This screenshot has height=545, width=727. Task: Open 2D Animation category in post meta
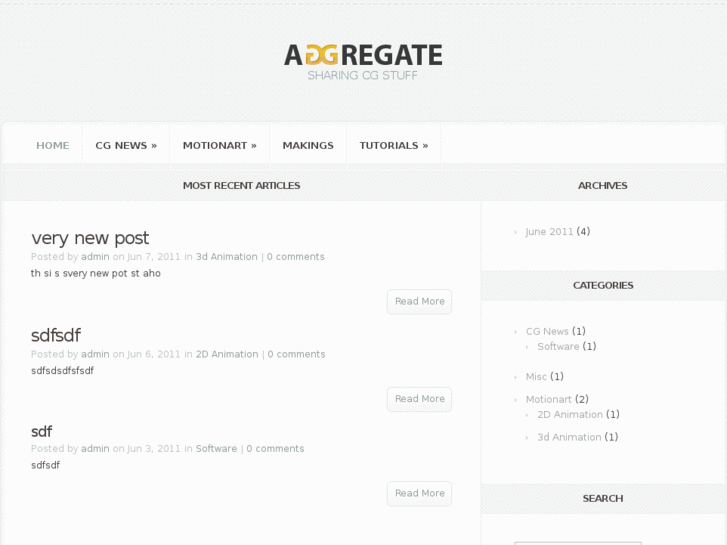tap(227, 354)
